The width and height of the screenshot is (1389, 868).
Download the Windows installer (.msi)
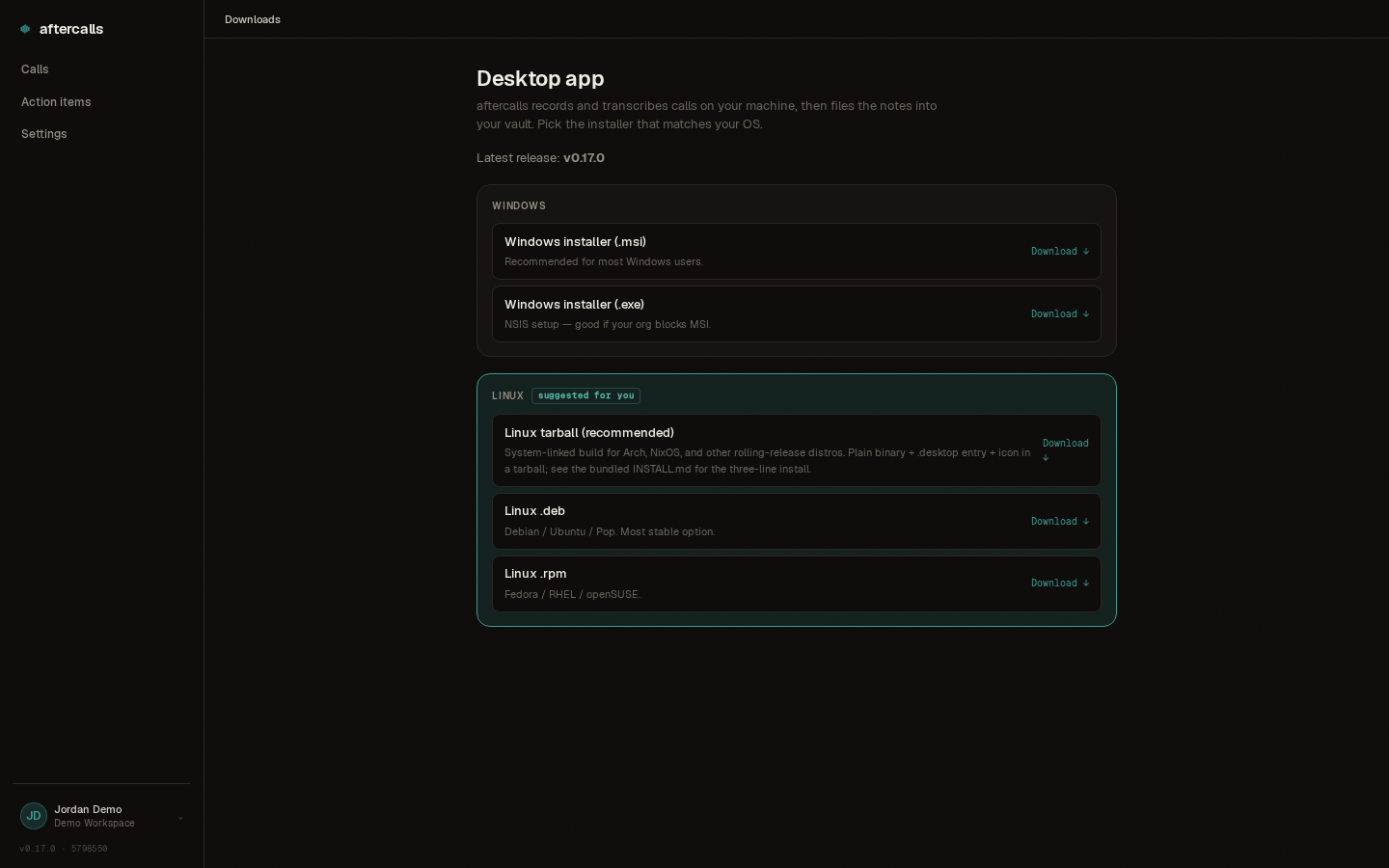click(x=1059, y=252)
